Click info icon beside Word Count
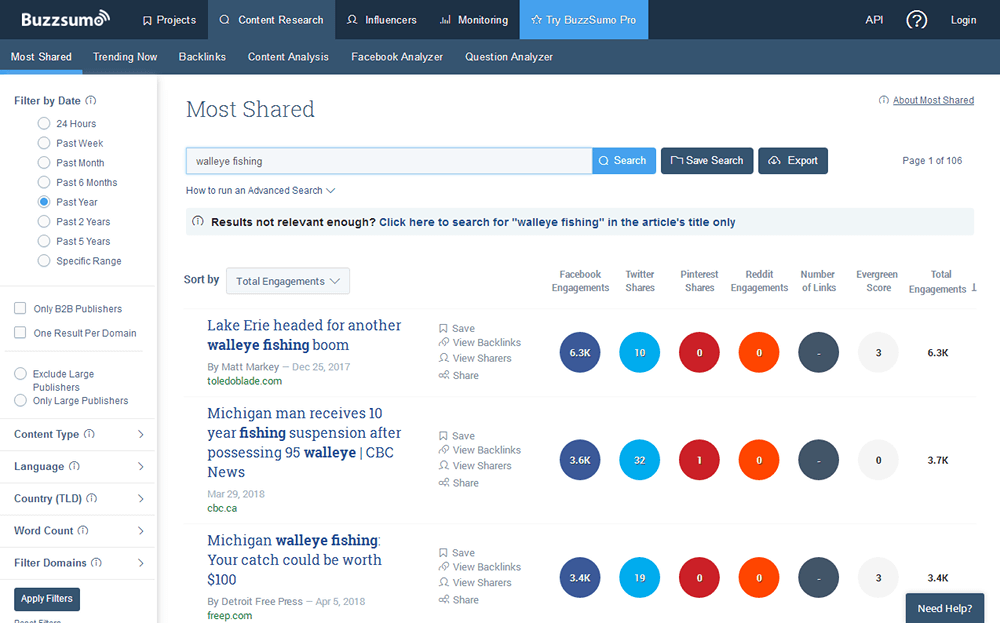This screenshot has width=1000, height=623. [x=83, y=530]
